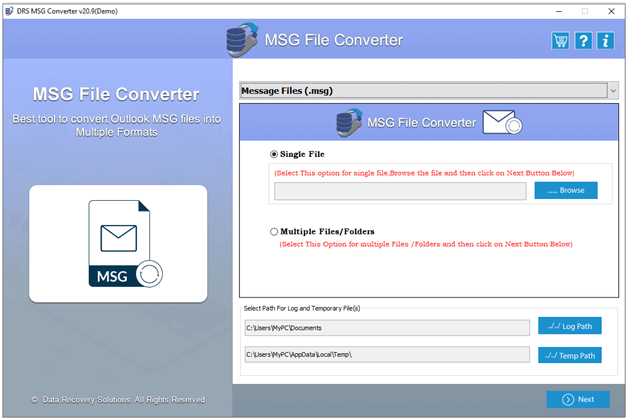Open the Message Files (.msg) combo box

429,91
